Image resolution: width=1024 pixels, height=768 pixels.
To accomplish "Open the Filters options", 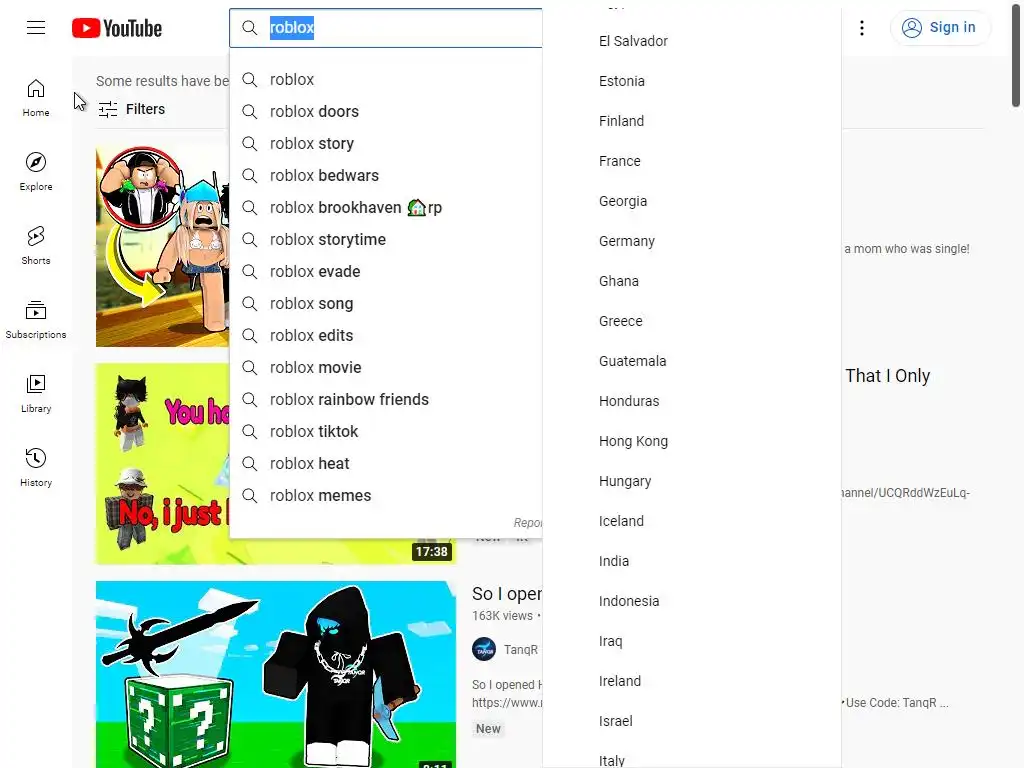I will (131, 109).
